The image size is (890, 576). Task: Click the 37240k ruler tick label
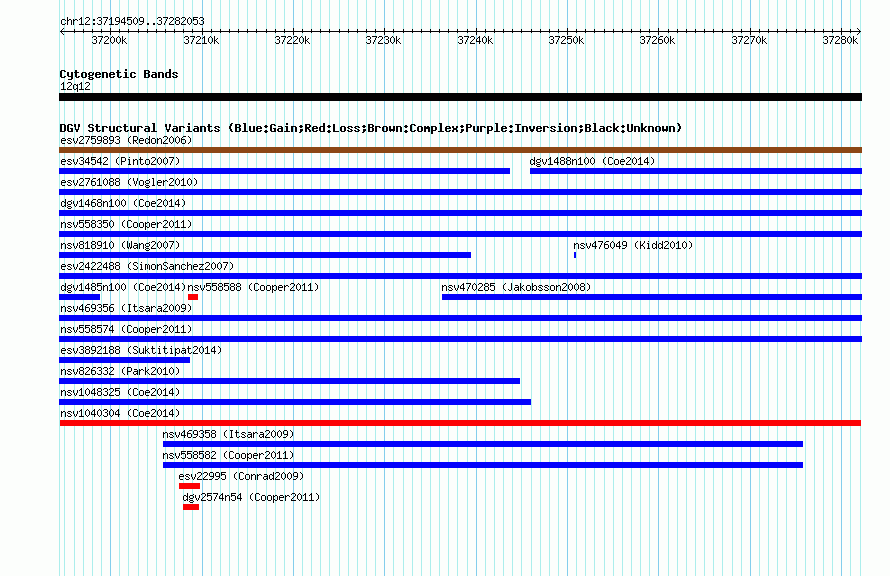pyautogui.click(x=475, y=40)
